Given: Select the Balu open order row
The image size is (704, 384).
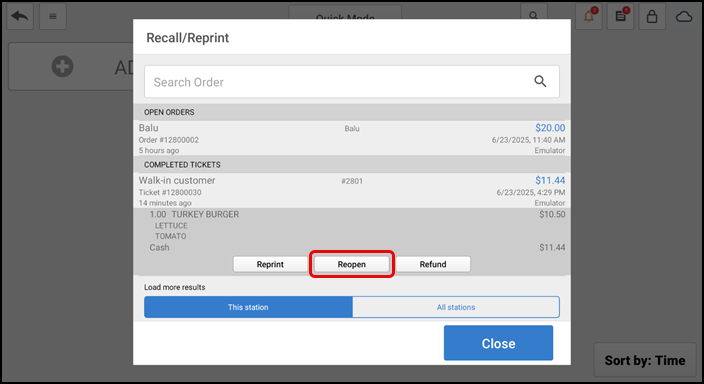Looking at the screenshot, I should click(352, 138).
